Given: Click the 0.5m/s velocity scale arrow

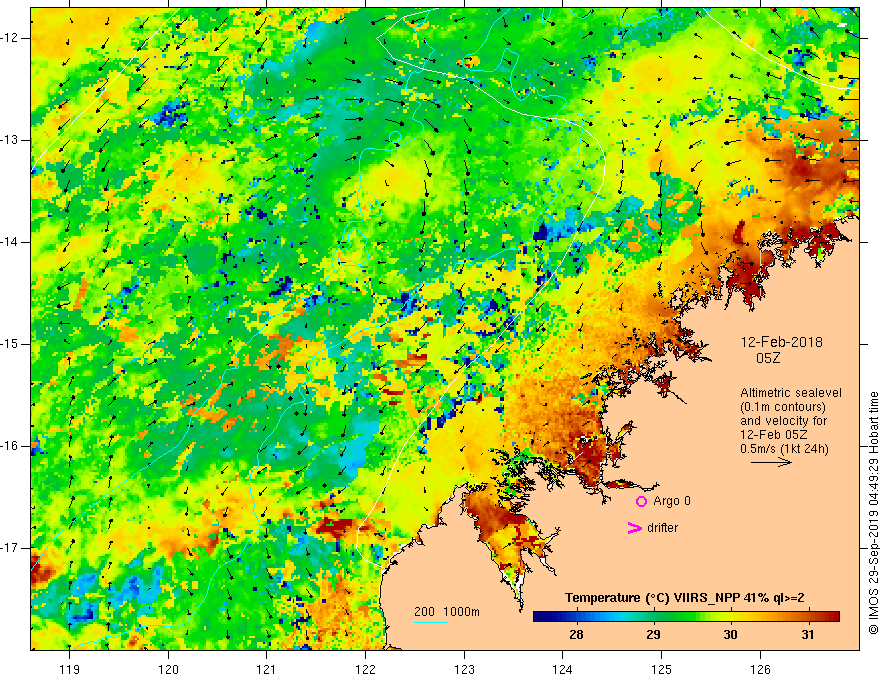Looking at the screenshot, I should click(x=771, y=462).
